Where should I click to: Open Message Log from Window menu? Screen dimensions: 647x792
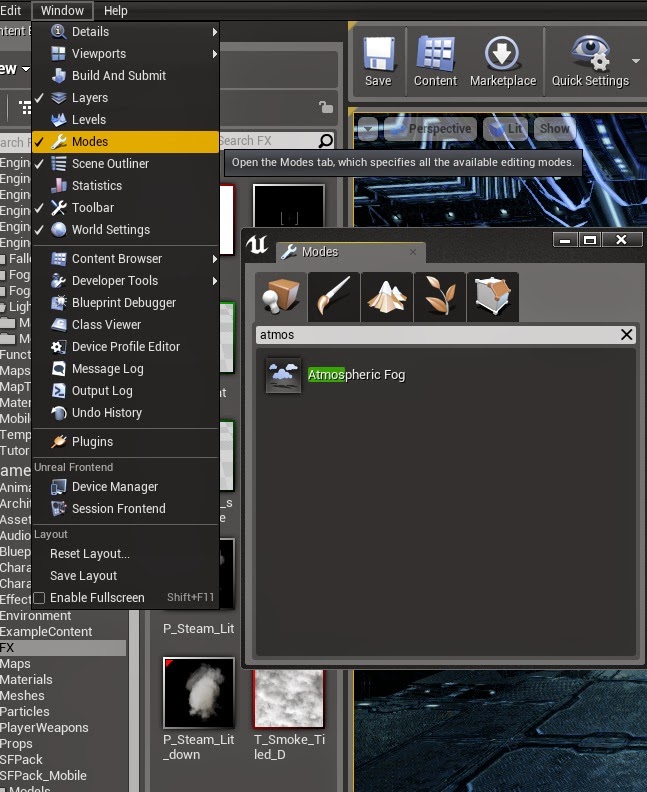coord(125,369)
